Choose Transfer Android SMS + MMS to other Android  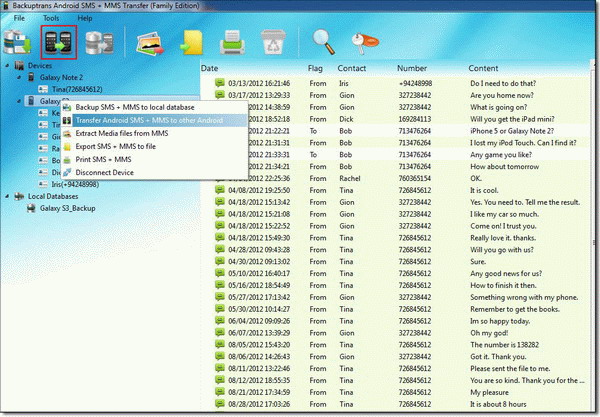(x=155, y=121)
